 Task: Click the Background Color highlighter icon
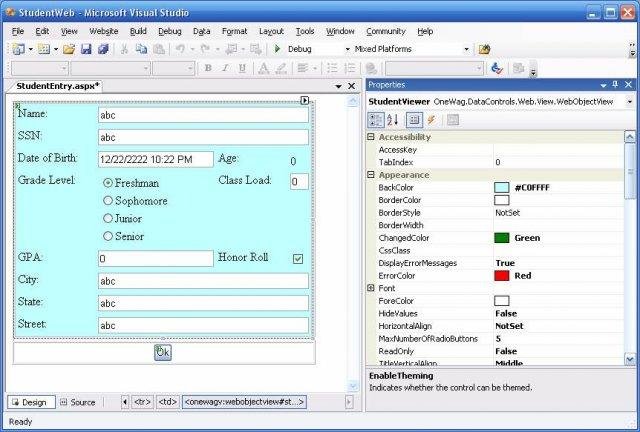coord(281,68)
